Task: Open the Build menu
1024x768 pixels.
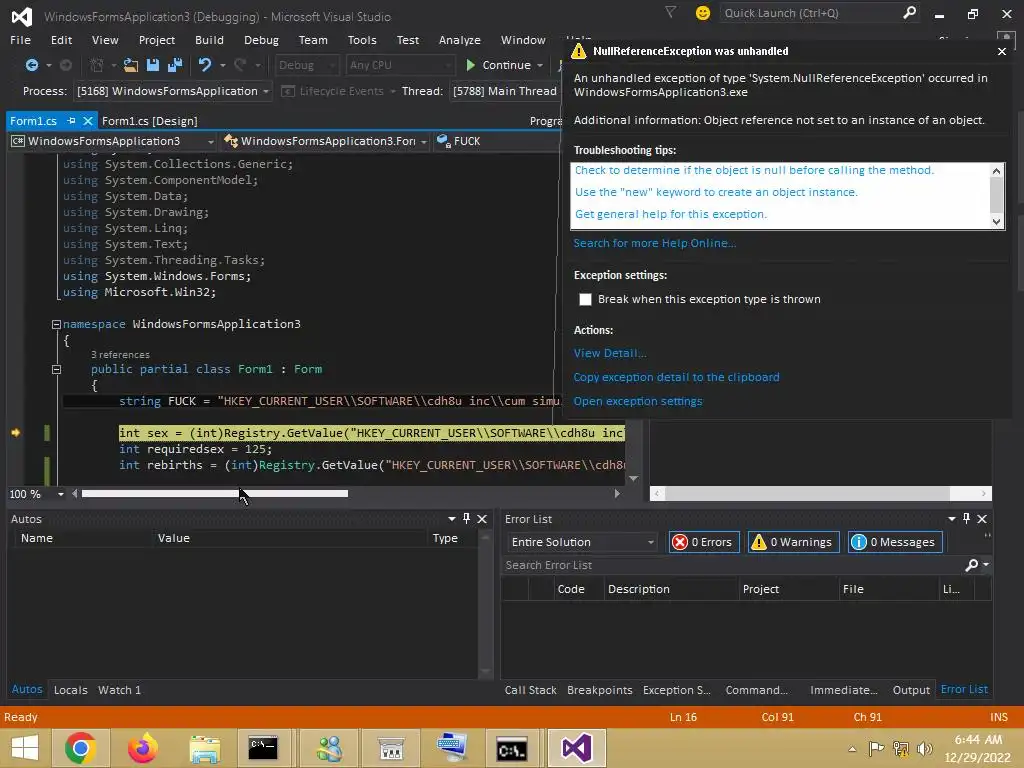Action: [x=209, y=40]
